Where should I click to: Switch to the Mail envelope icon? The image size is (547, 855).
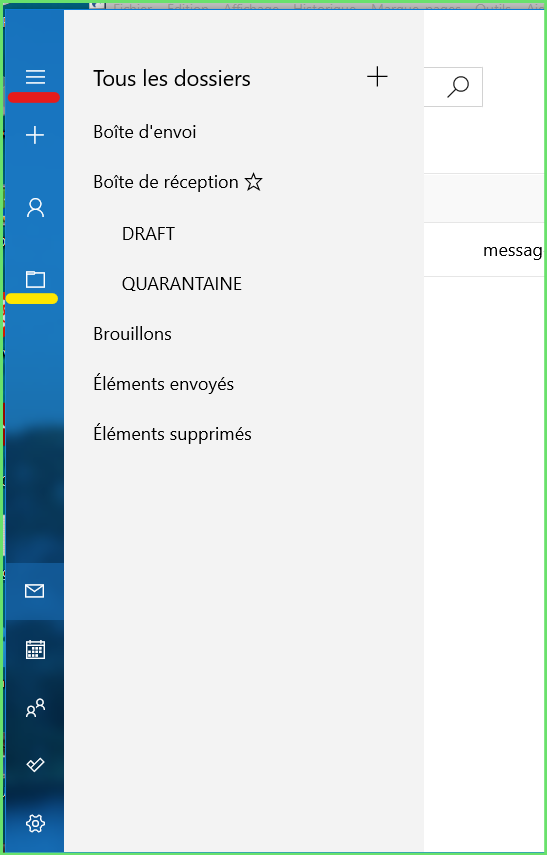[35, 591]
